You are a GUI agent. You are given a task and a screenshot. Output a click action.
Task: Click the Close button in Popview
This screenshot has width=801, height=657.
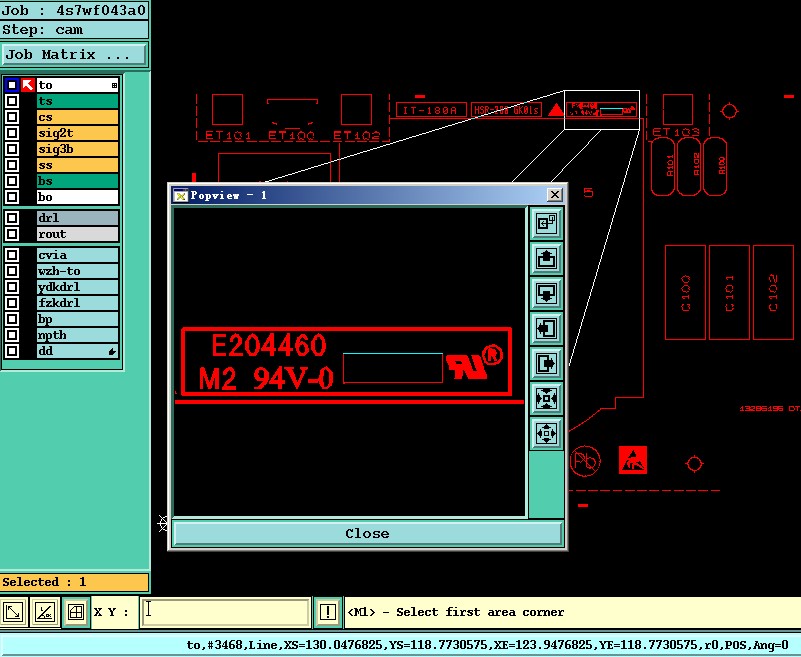coord(367,533)
